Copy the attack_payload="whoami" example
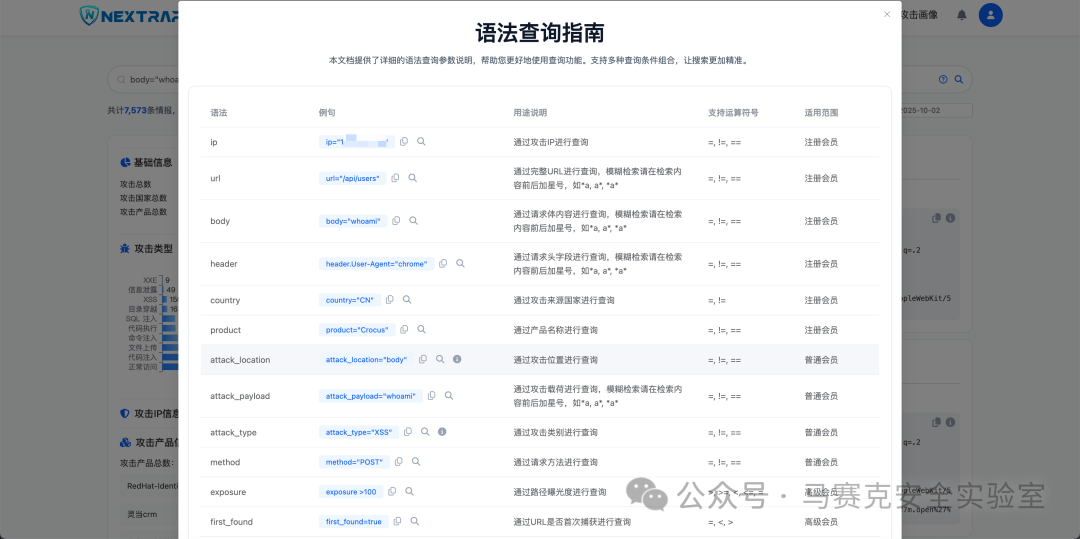 pos(432,396)
